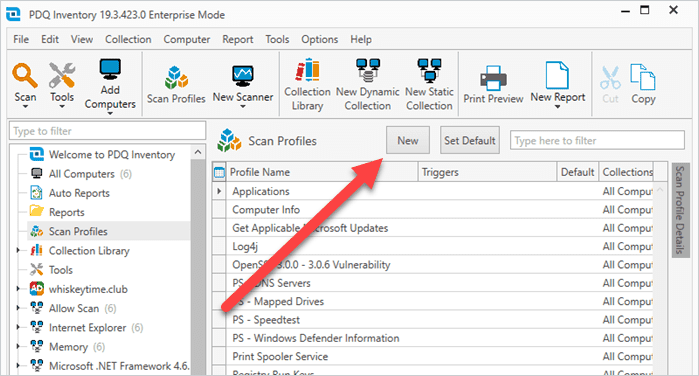
Task: Sort by Profile Name column header
Action: pyautogui.click(x=322, y=172)
